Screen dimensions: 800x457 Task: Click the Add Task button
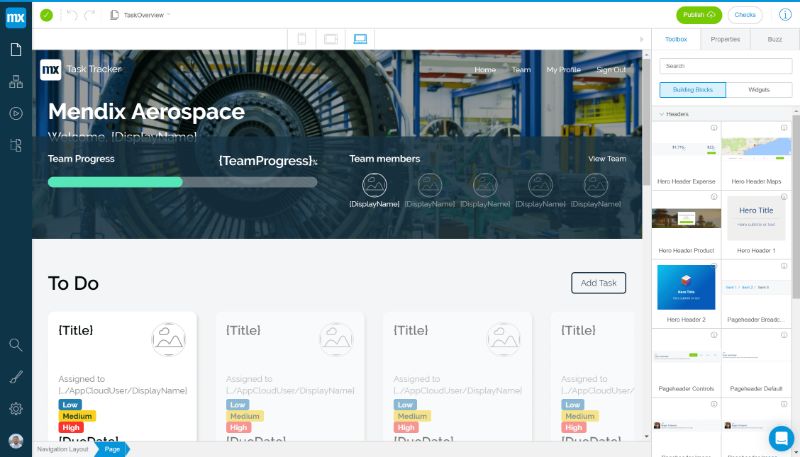598,283
